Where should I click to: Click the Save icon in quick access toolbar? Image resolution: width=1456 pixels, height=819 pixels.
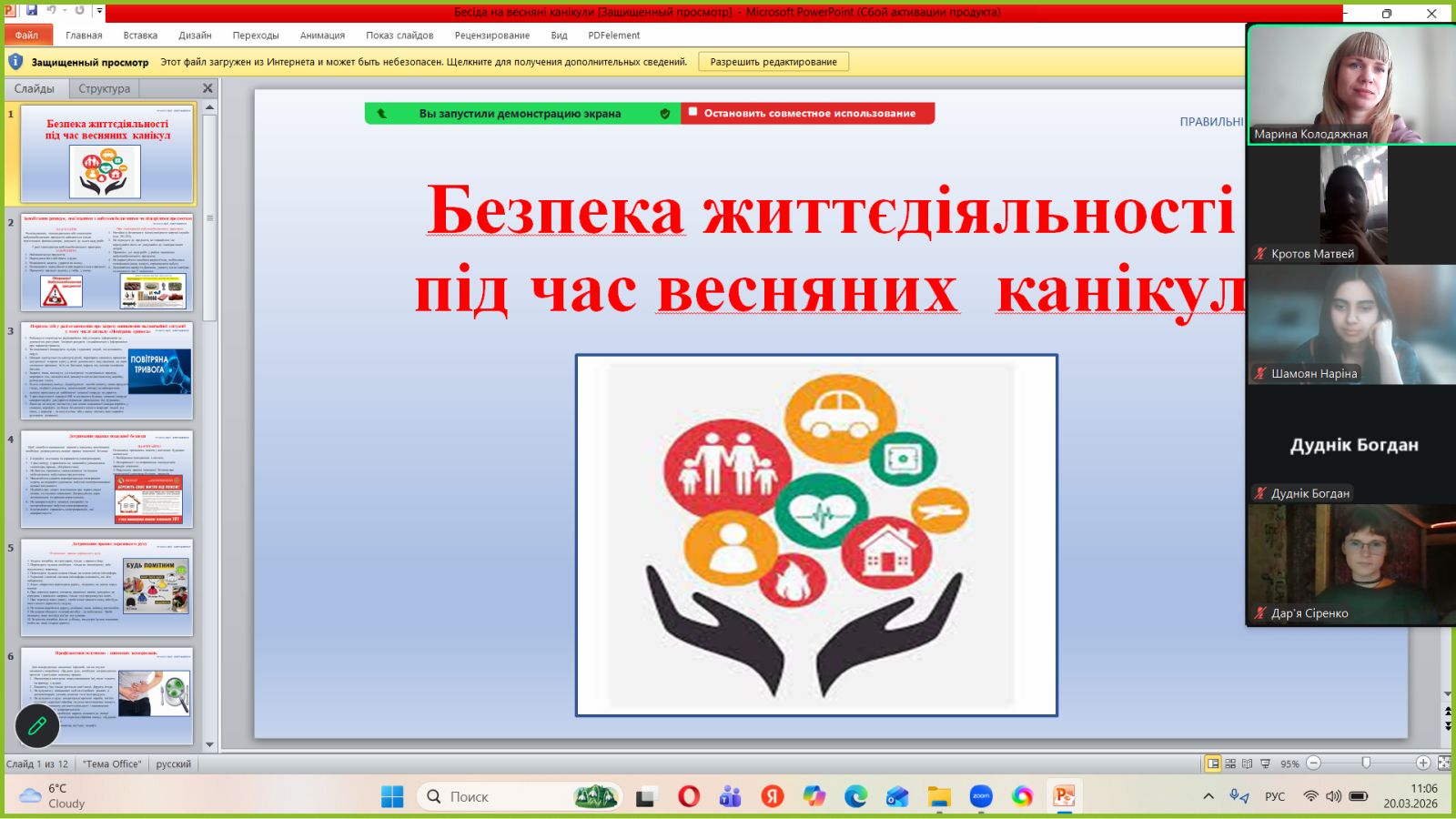32,10
